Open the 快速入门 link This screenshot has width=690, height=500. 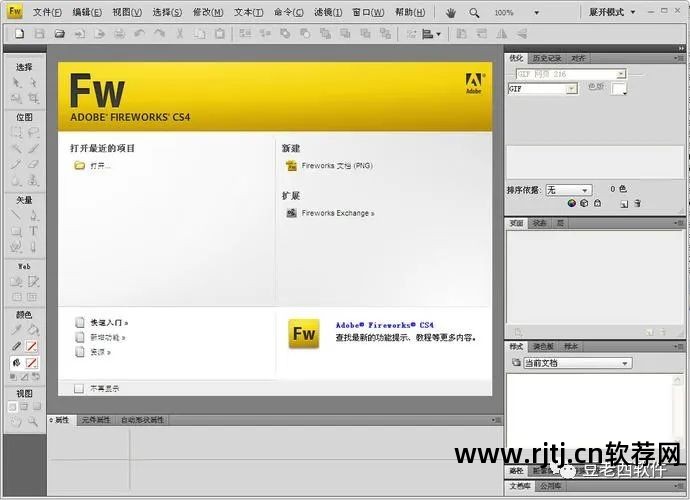pyautogui.click(x=109, y=323)
